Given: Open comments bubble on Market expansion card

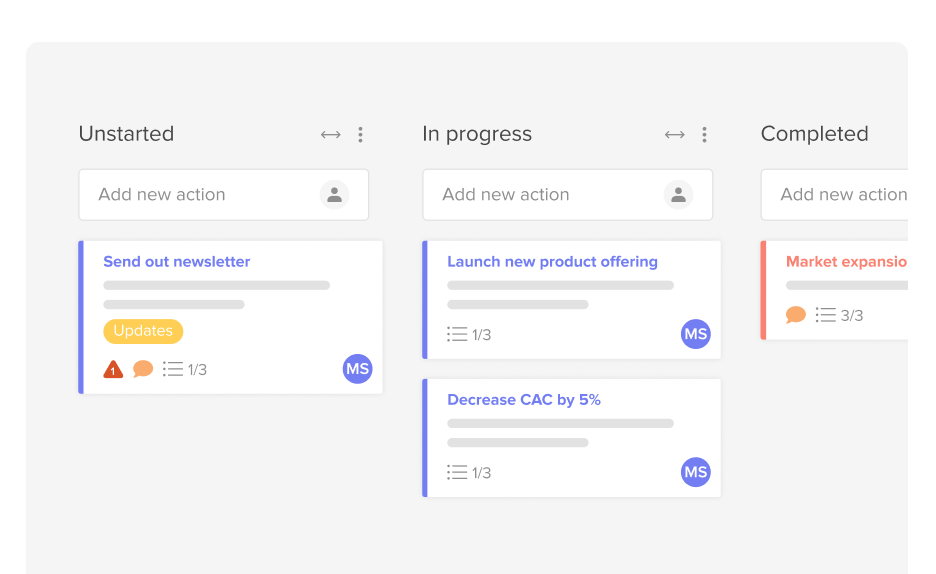Looking at the screenshot, I should click(796, 314).
